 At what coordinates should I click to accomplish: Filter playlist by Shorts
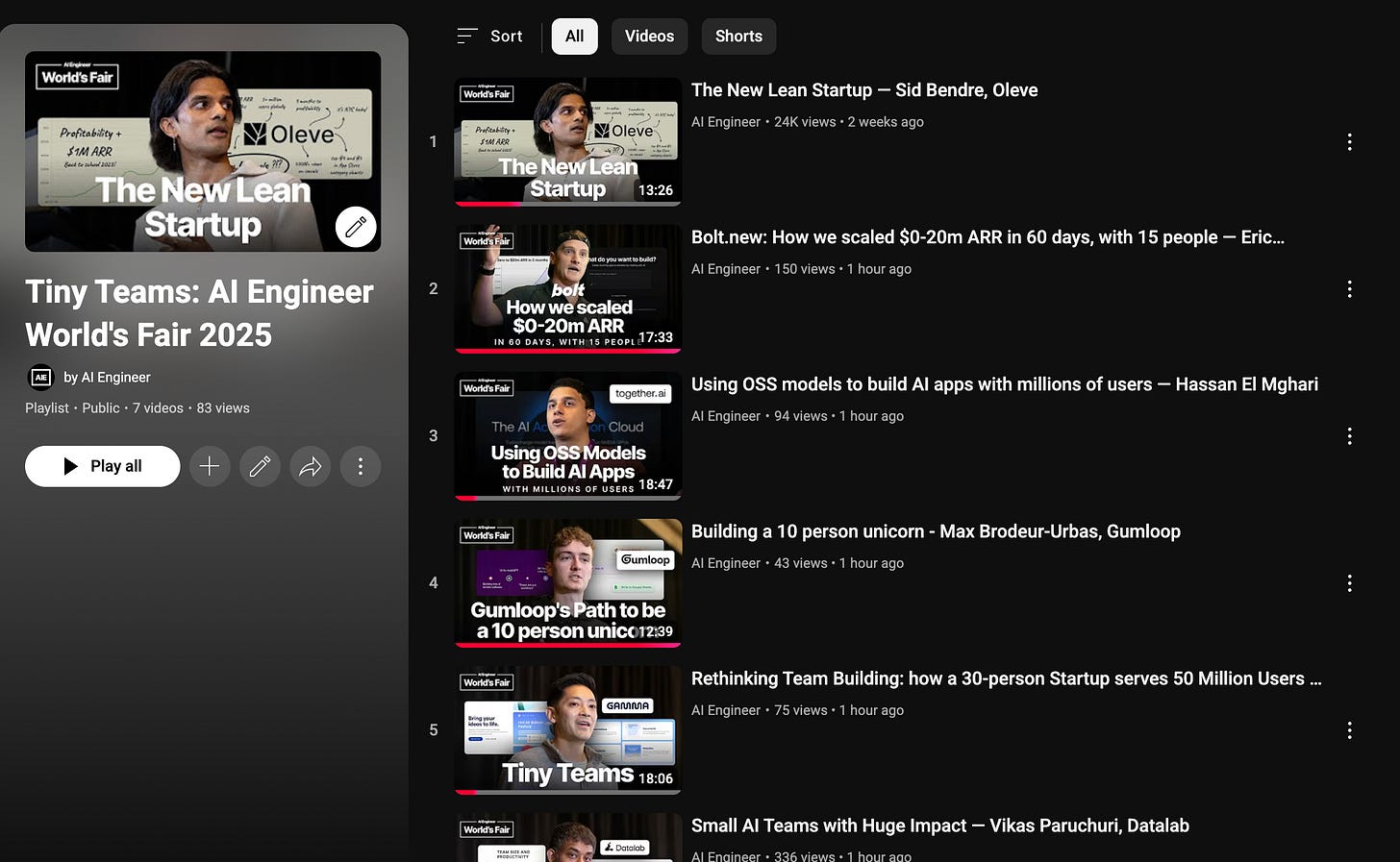738,37
